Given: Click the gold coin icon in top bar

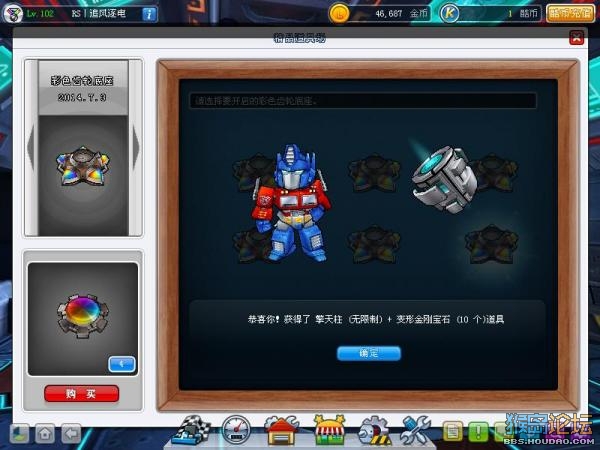Looking at the screenshot, I should (x=339, y=14).
